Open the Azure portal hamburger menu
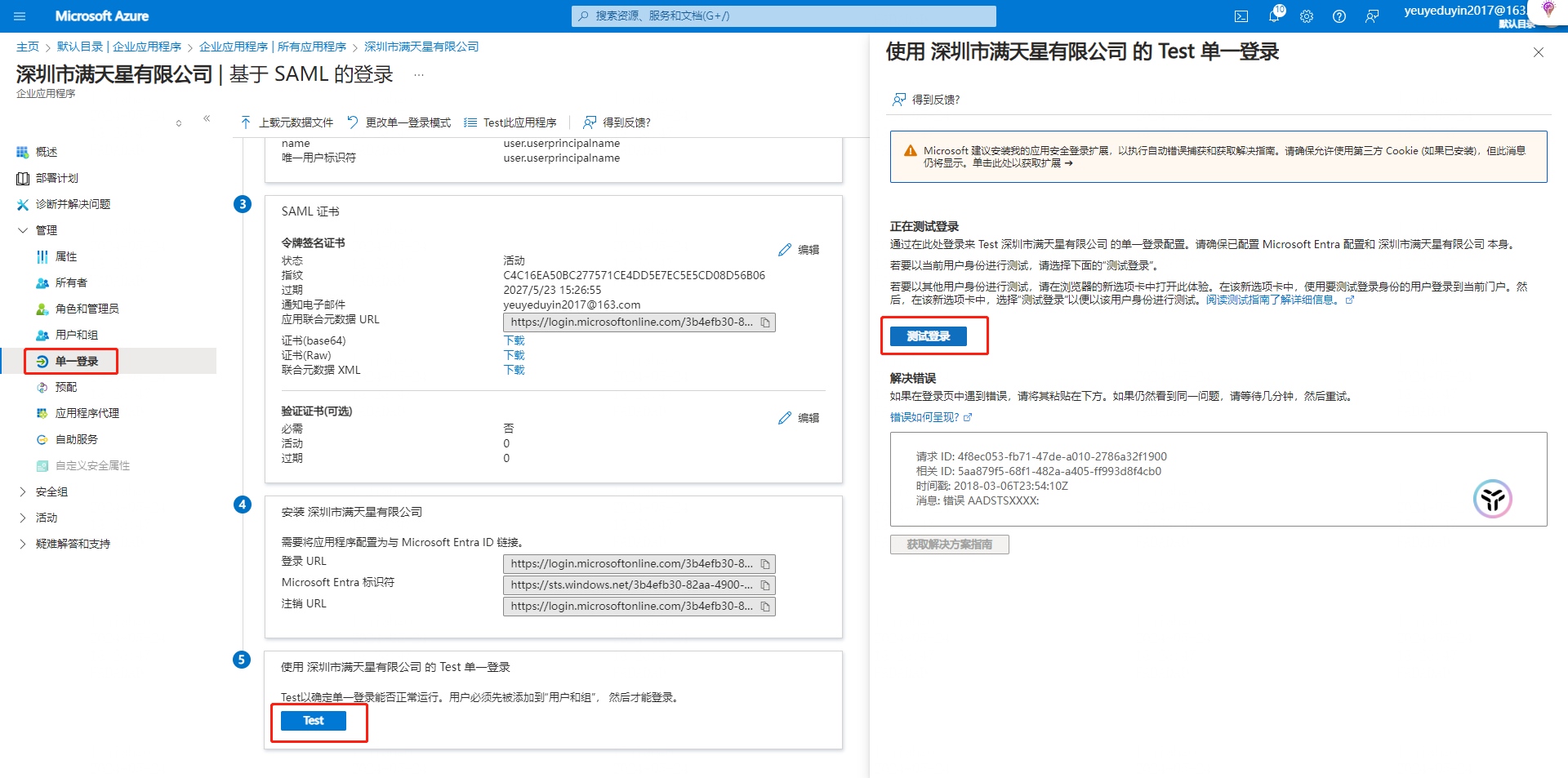 pos(20,16)
